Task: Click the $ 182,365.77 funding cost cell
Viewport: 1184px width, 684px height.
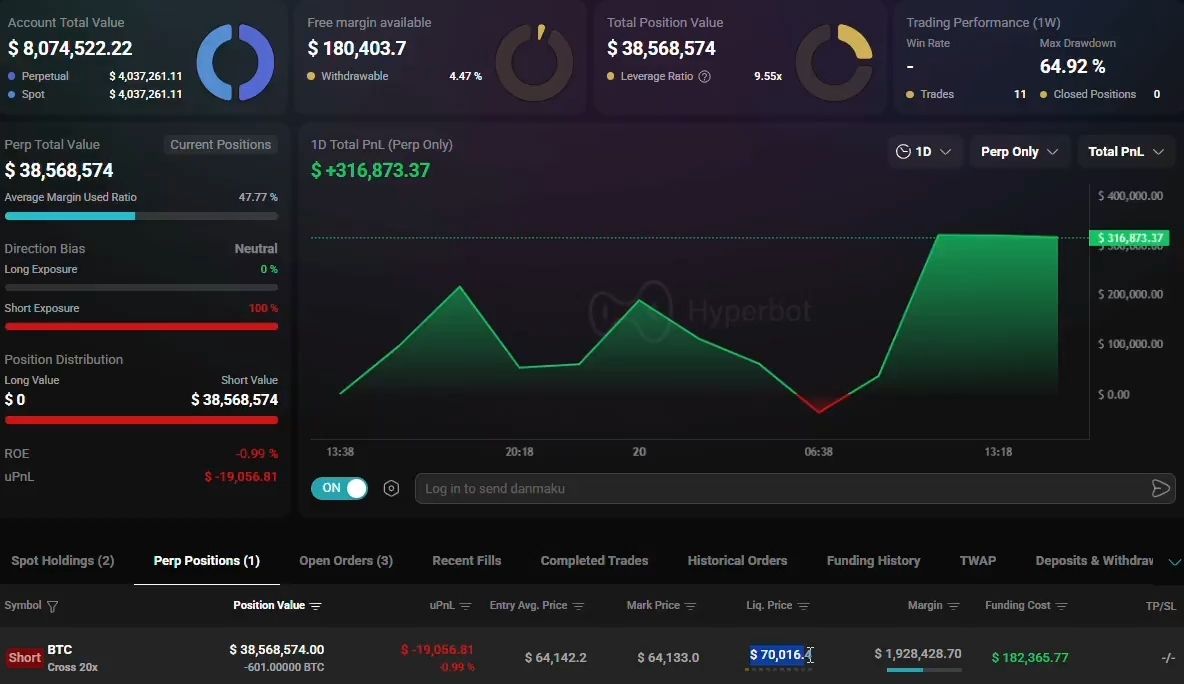Action: (x=1030, y=658)
